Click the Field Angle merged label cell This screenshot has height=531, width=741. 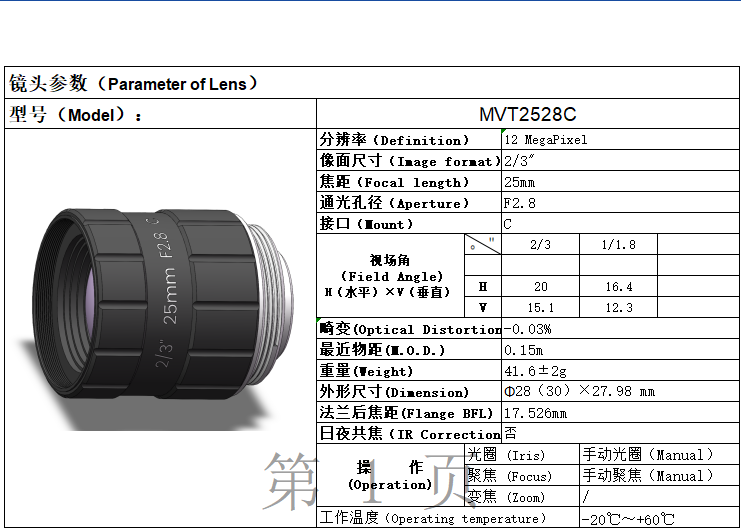tap(391, 276)
